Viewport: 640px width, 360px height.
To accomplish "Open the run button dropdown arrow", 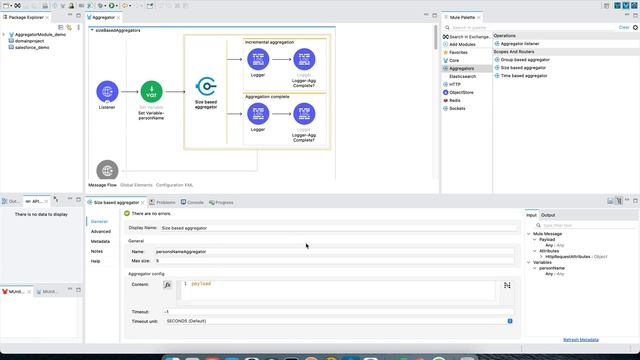I will pyautogui.click(x=116, y=6).
